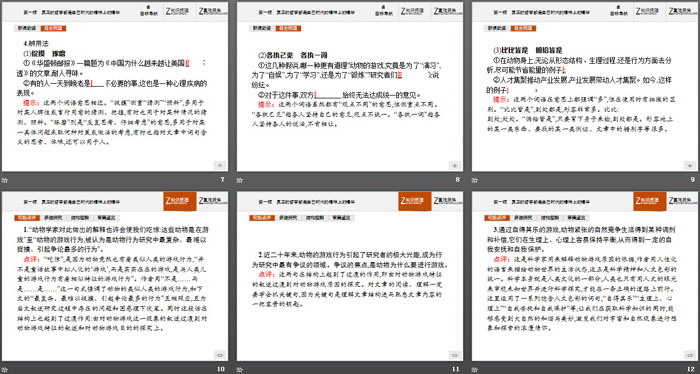The height and width of the screenshot is (374, 700).
Task: Switch to Z重难聚焦 tab in slide 12
Action: click(x=683, y=201)
